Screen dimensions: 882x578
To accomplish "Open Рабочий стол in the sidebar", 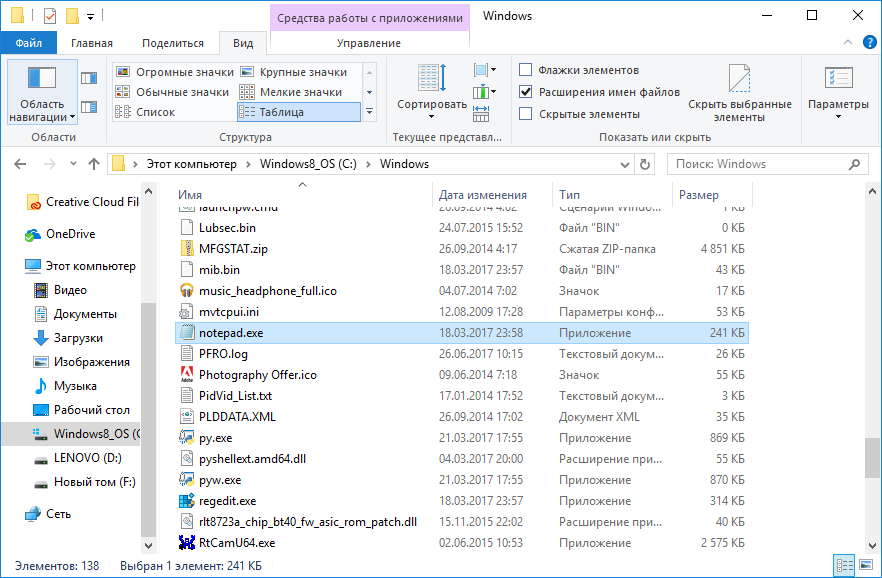I will tap(82, 410).
